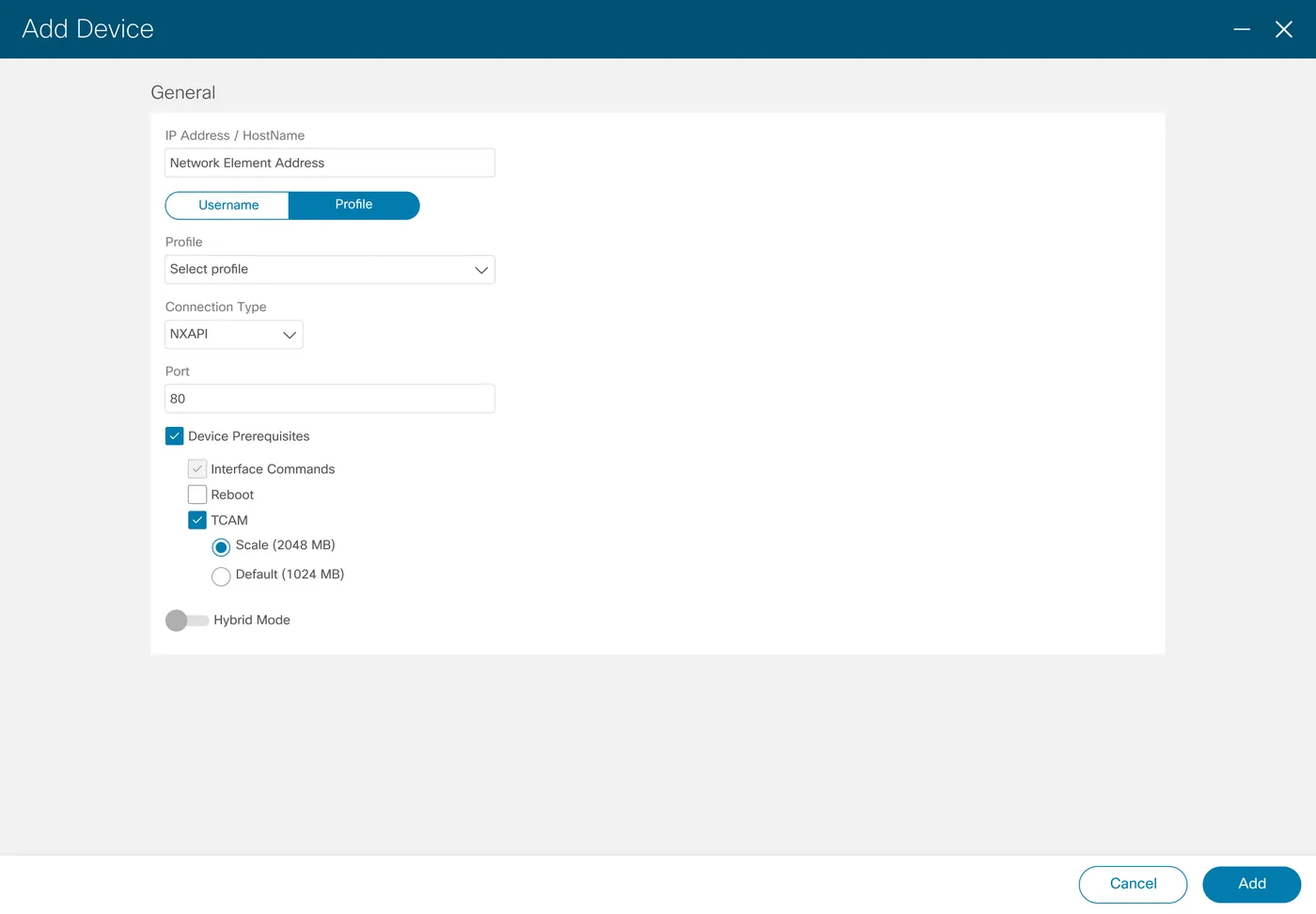Focus the Network Element Address field
This screenshot has width=1316, height=914.
[x=330, y=163]
